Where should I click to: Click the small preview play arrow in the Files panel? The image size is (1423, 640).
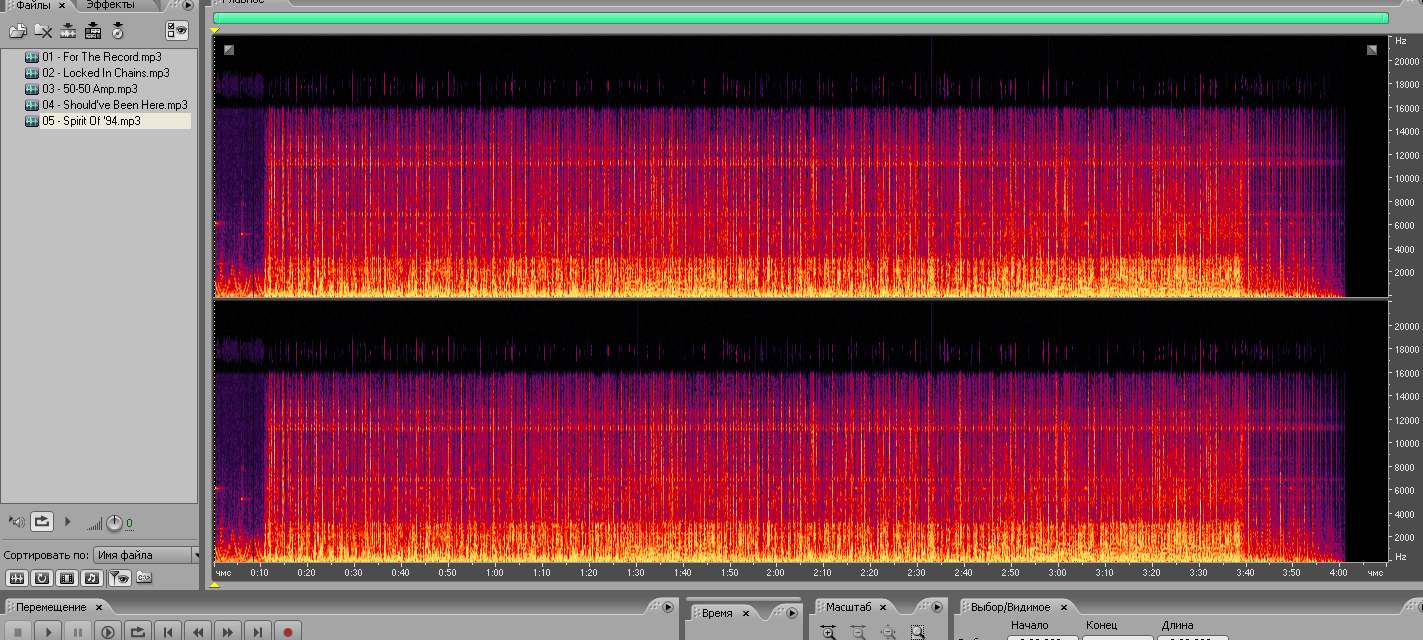pos(68,521)
